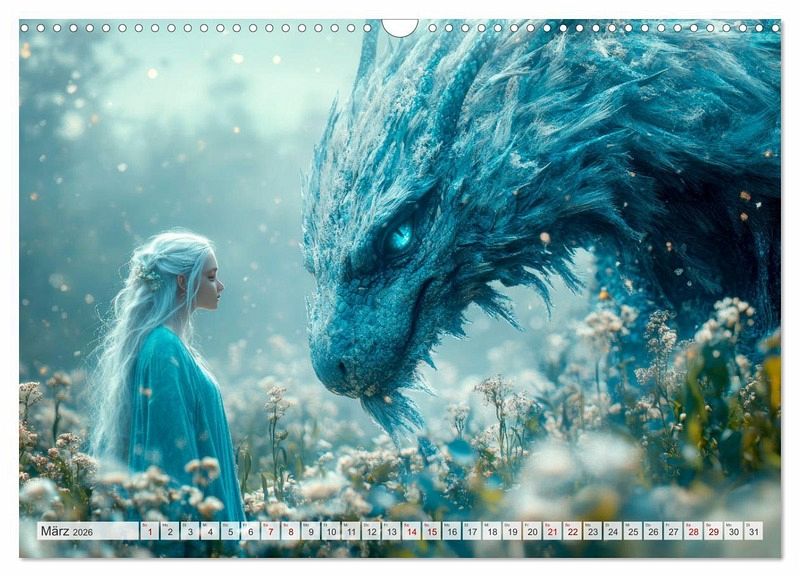Select day 10 in the date row

[331, 531]
